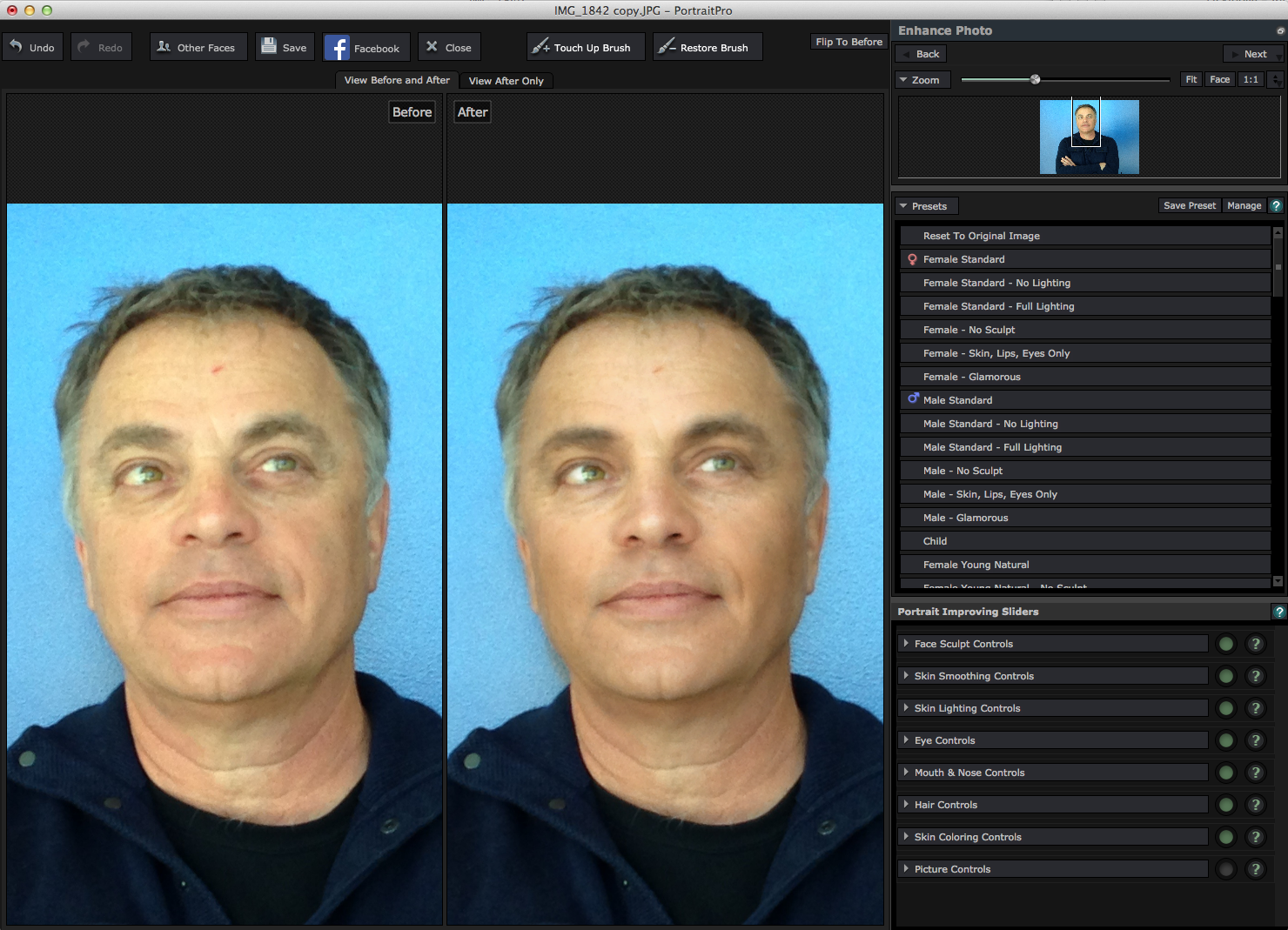Viewport: 1288px width, 930px height.
Task: Click the zoom slider handle
Action: [1035, 79]
